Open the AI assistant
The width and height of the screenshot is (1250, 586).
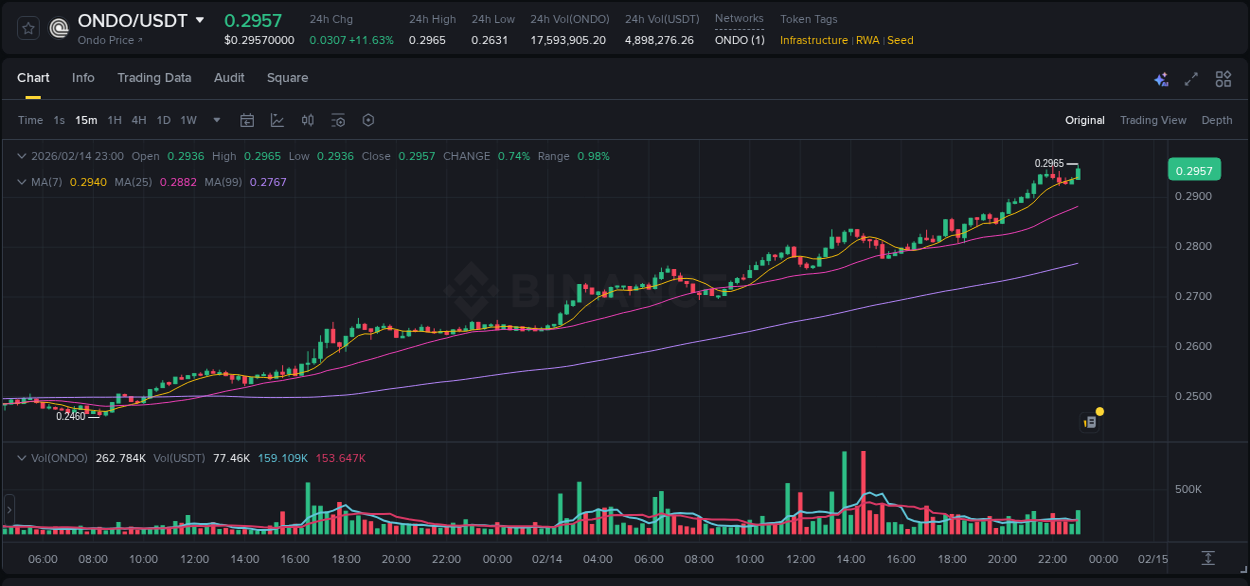click(1160, 78)
